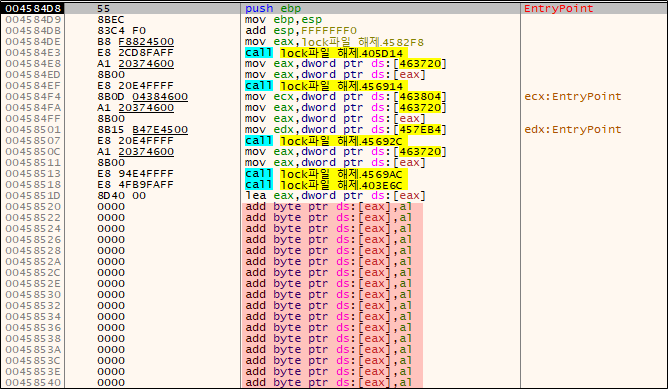Screen dimensions: 668x389
Task: Click address 004584E8
Action: (33, 63)
